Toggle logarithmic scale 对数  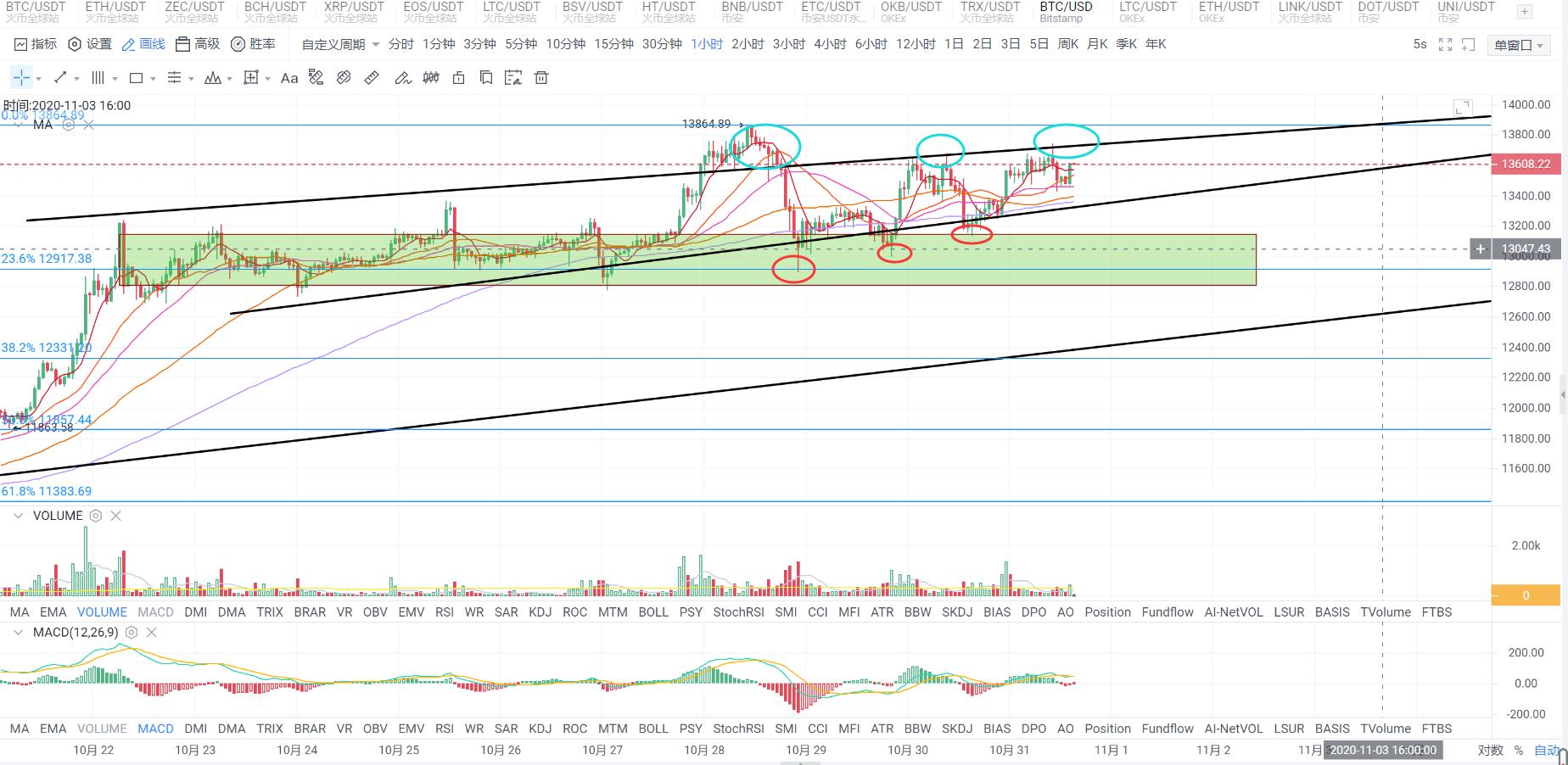1490,750
